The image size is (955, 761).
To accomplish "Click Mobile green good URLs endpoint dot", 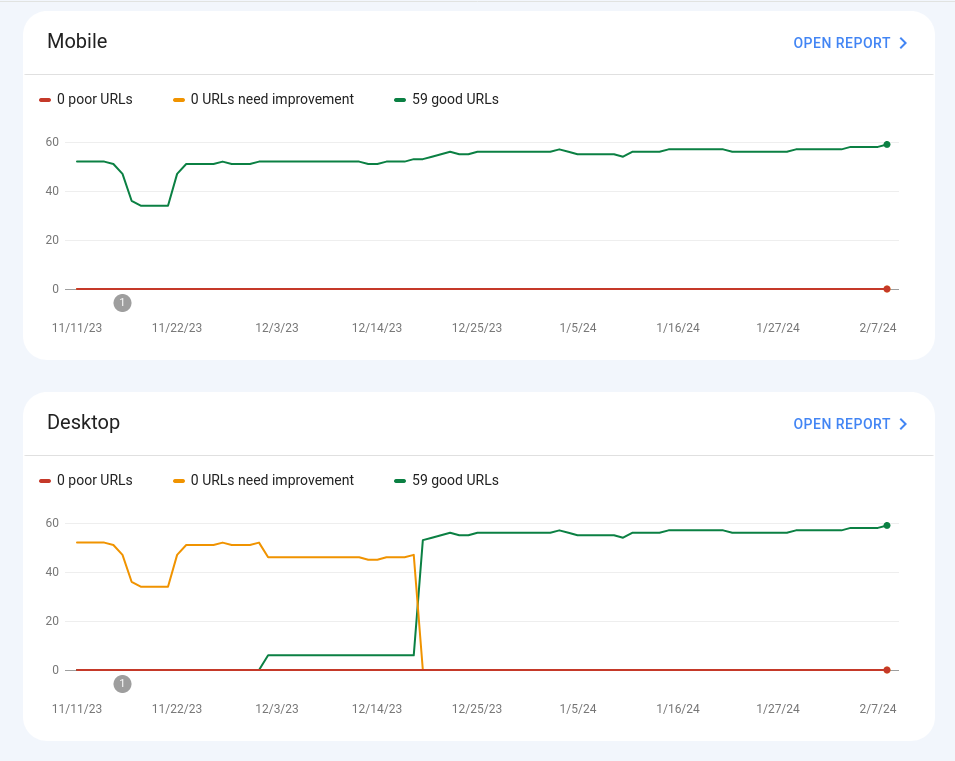I will tap(887, 144).
